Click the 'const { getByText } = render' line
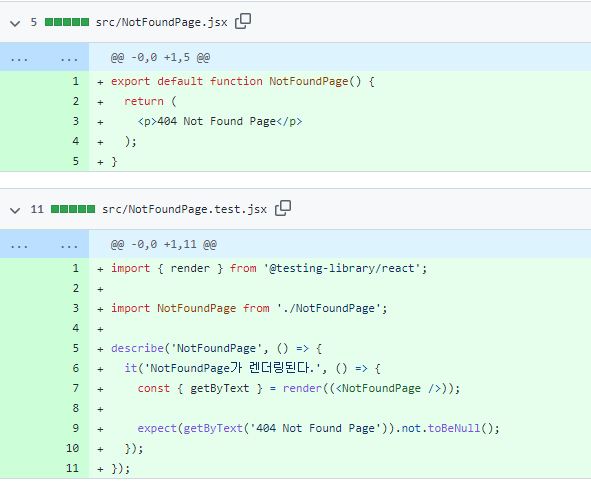591x483 pixels. tap(299, 388)
